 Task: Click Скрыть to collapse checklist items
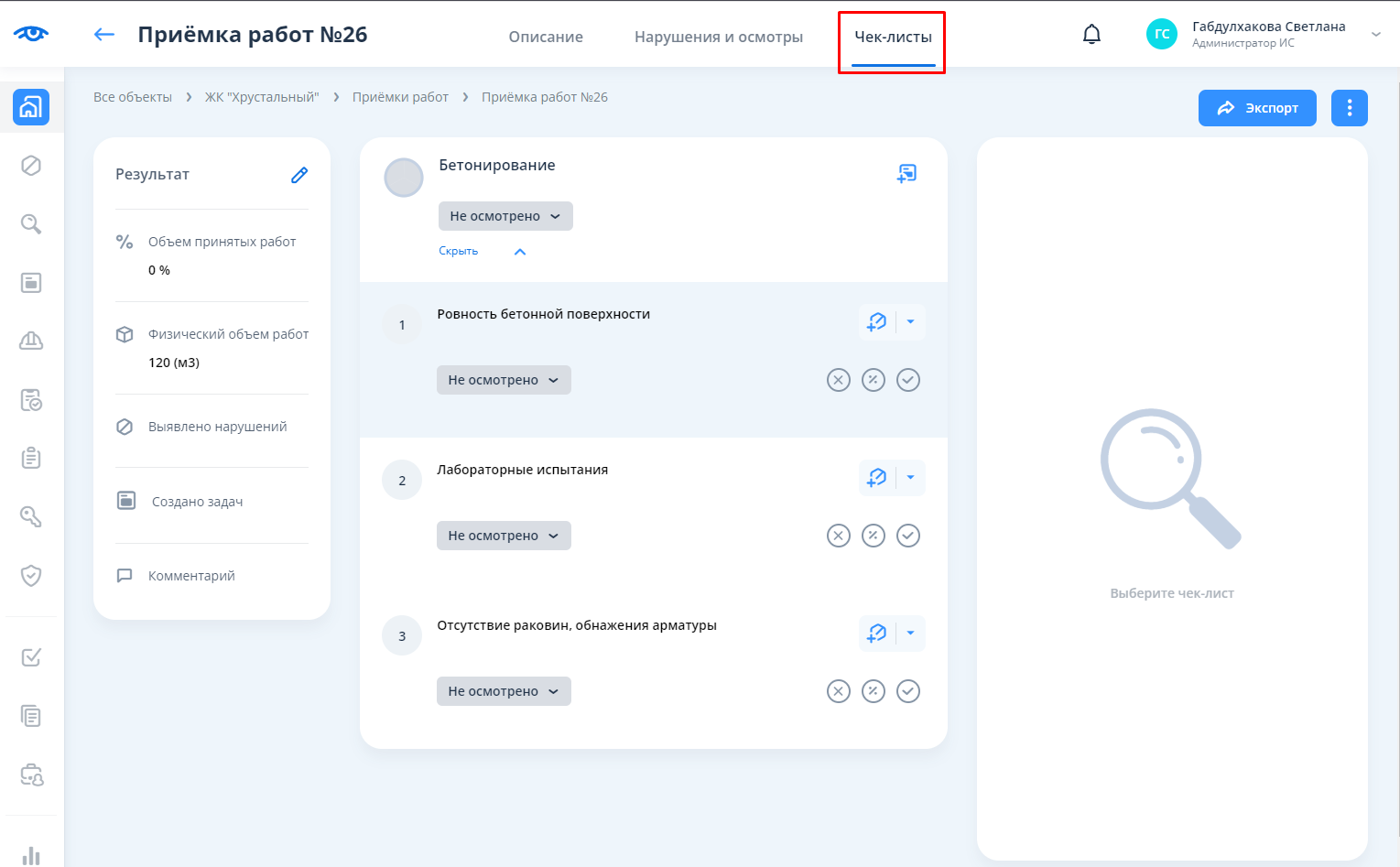click(459, 251)
